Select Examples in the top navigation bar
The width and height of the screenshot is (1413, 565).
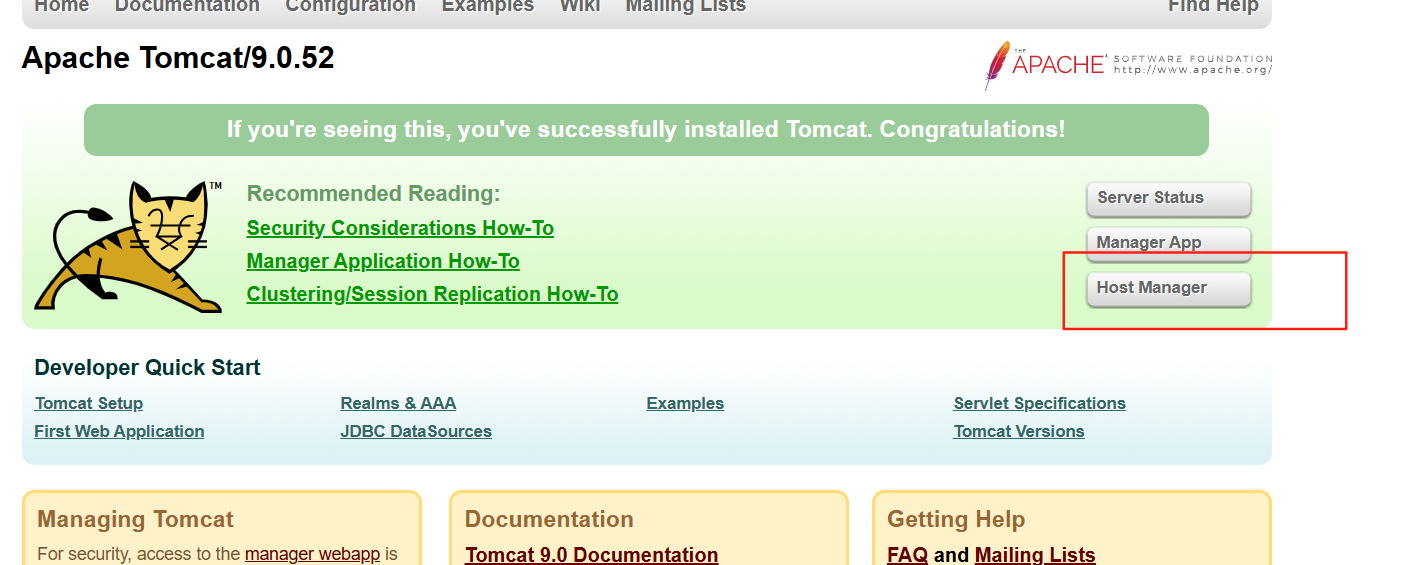click(487, 6)
